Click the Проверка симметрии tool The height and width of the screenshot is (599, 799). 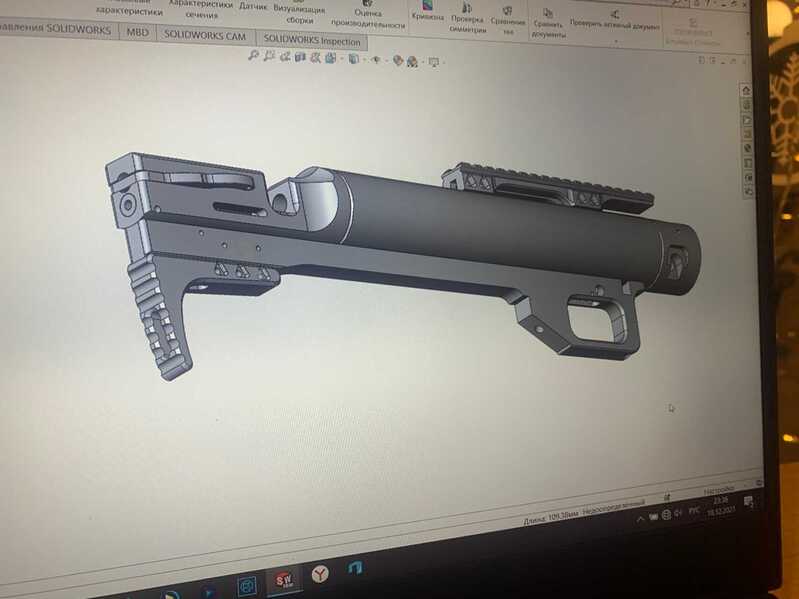click(x=467, y=18)
